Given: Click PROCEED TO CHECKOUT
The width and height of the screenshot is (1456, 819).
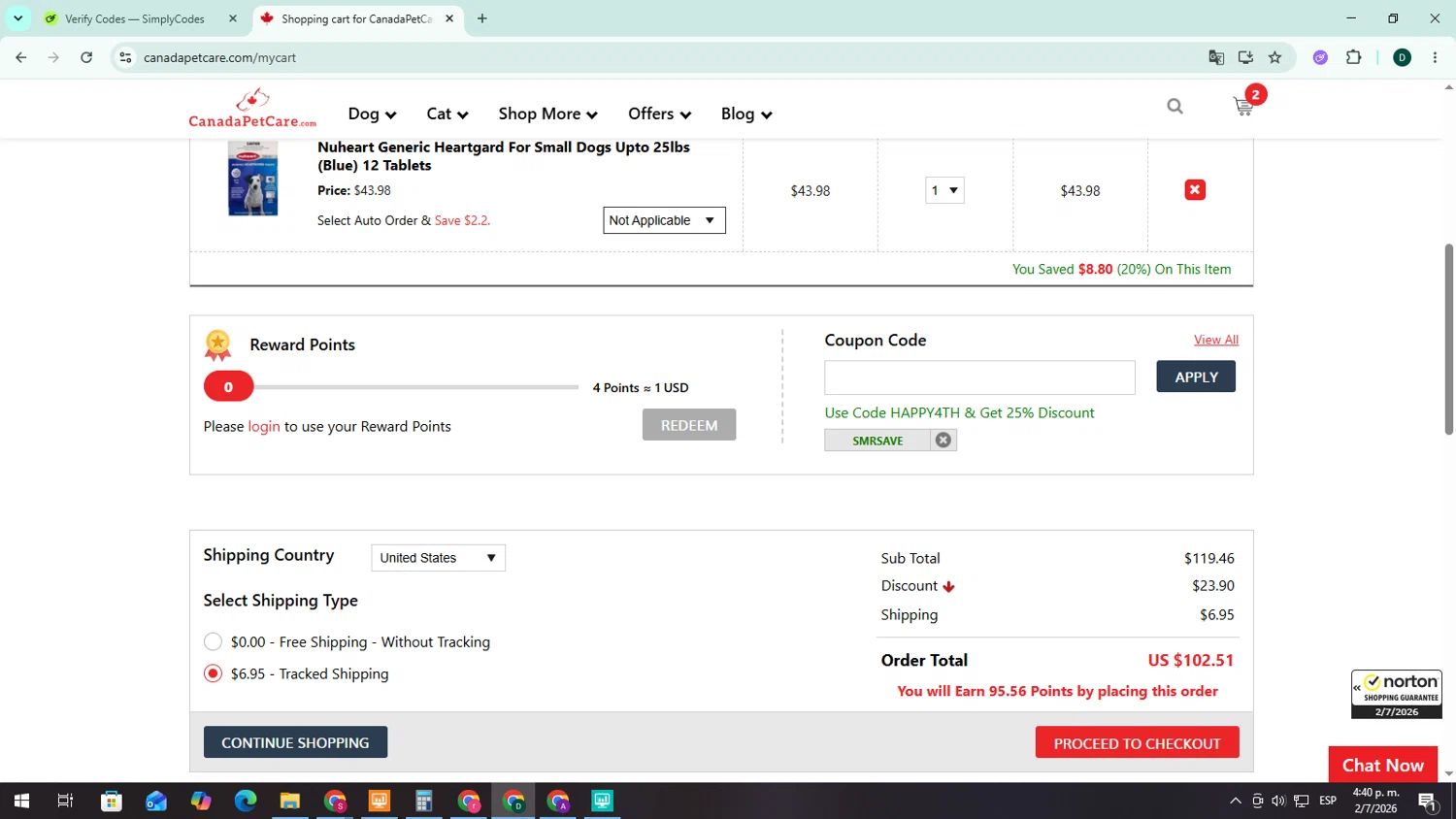Looking at the screenshot, I should pos(1137,743).
